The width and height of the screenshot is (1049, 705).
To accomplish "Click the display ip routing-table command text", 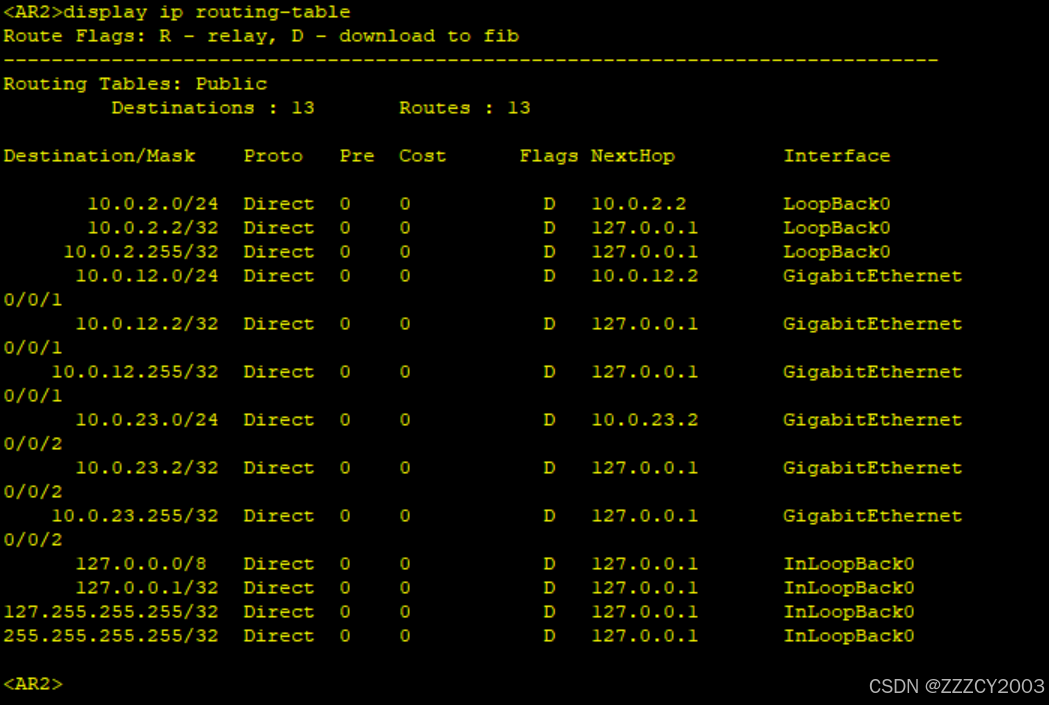I will (206, 12).
